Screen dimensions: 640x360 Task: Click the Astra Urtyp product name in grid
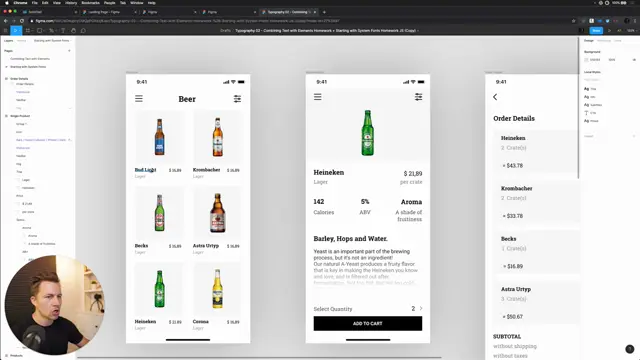206,245
